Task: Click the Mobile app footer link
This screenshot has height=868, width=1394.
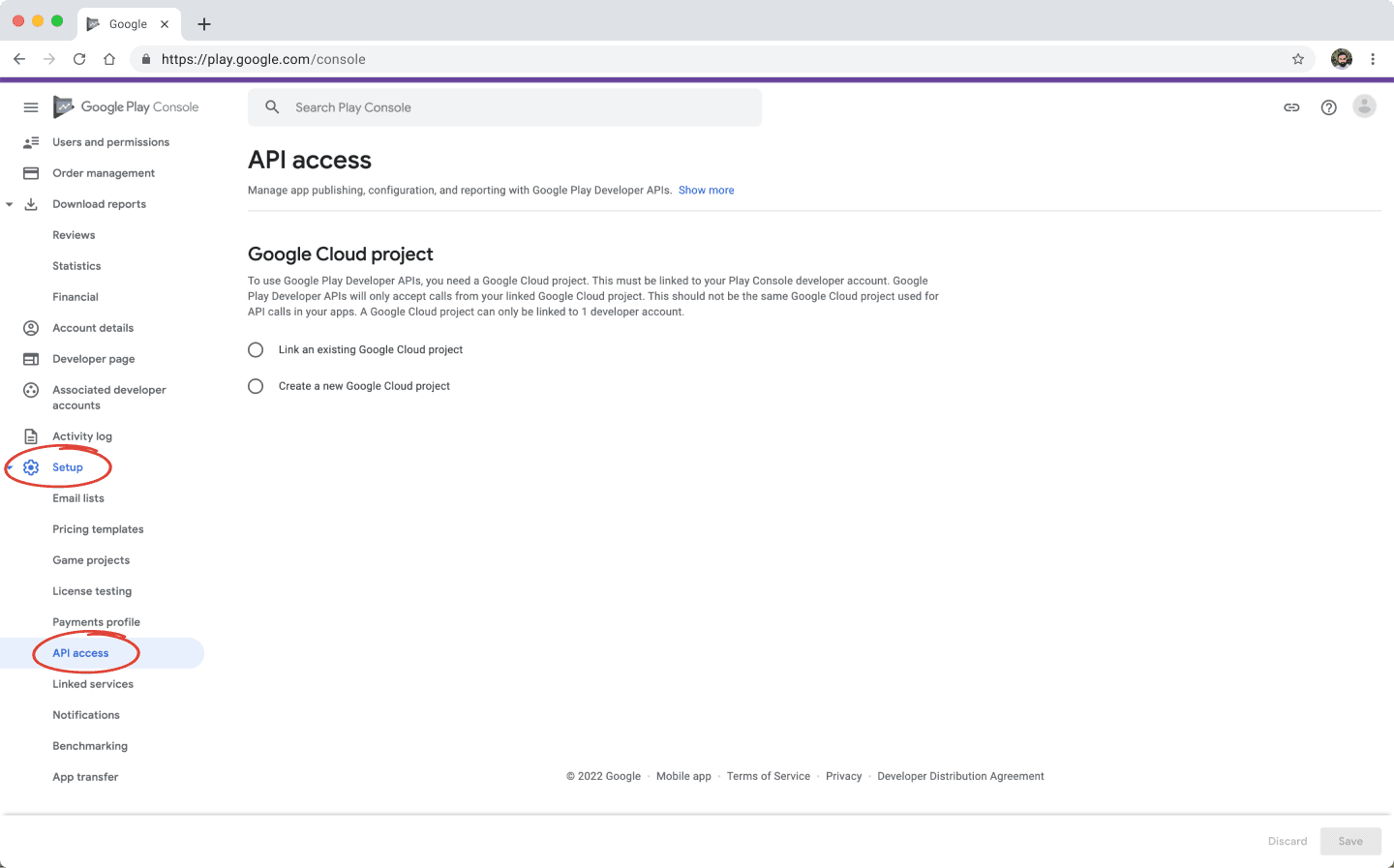Action: [x=683, y=776]
